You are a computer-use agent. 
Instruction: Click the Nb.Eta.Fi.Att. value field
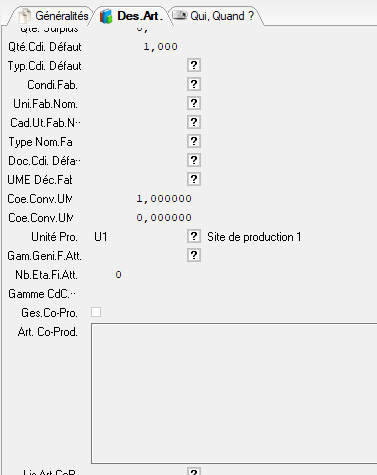[107, 275]
